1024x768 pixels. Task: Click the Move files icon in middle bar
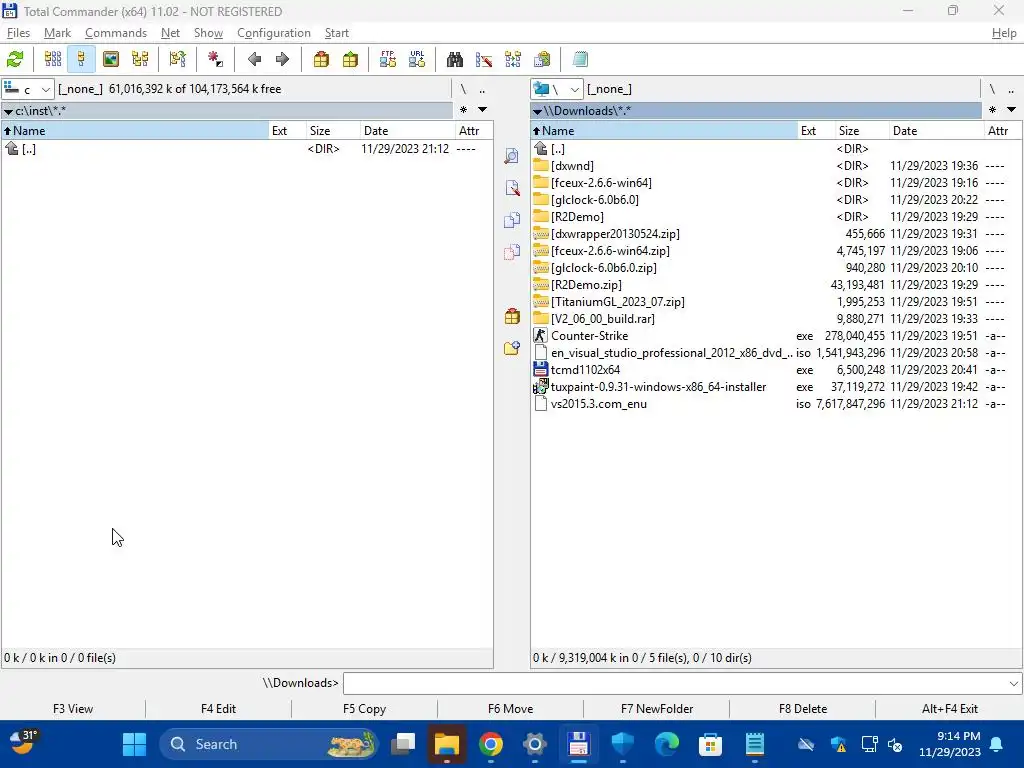tap(512, 252)
